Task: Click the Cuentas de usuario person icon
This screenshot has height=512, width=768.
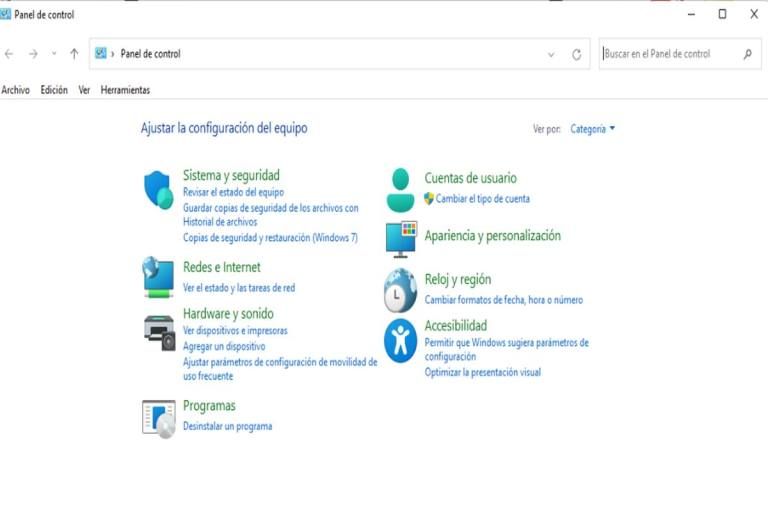Action: pos(400,189)
